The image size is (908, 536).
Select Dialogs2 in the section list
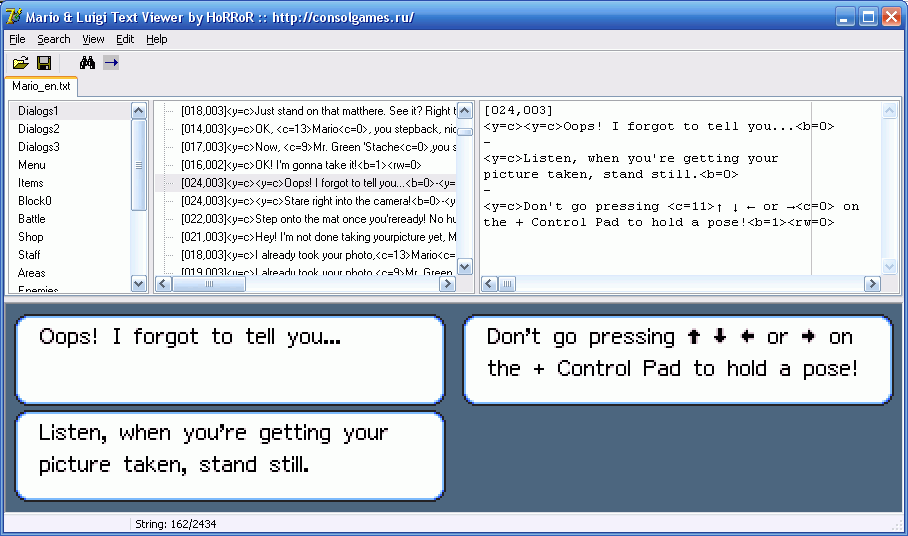point(71,129)
